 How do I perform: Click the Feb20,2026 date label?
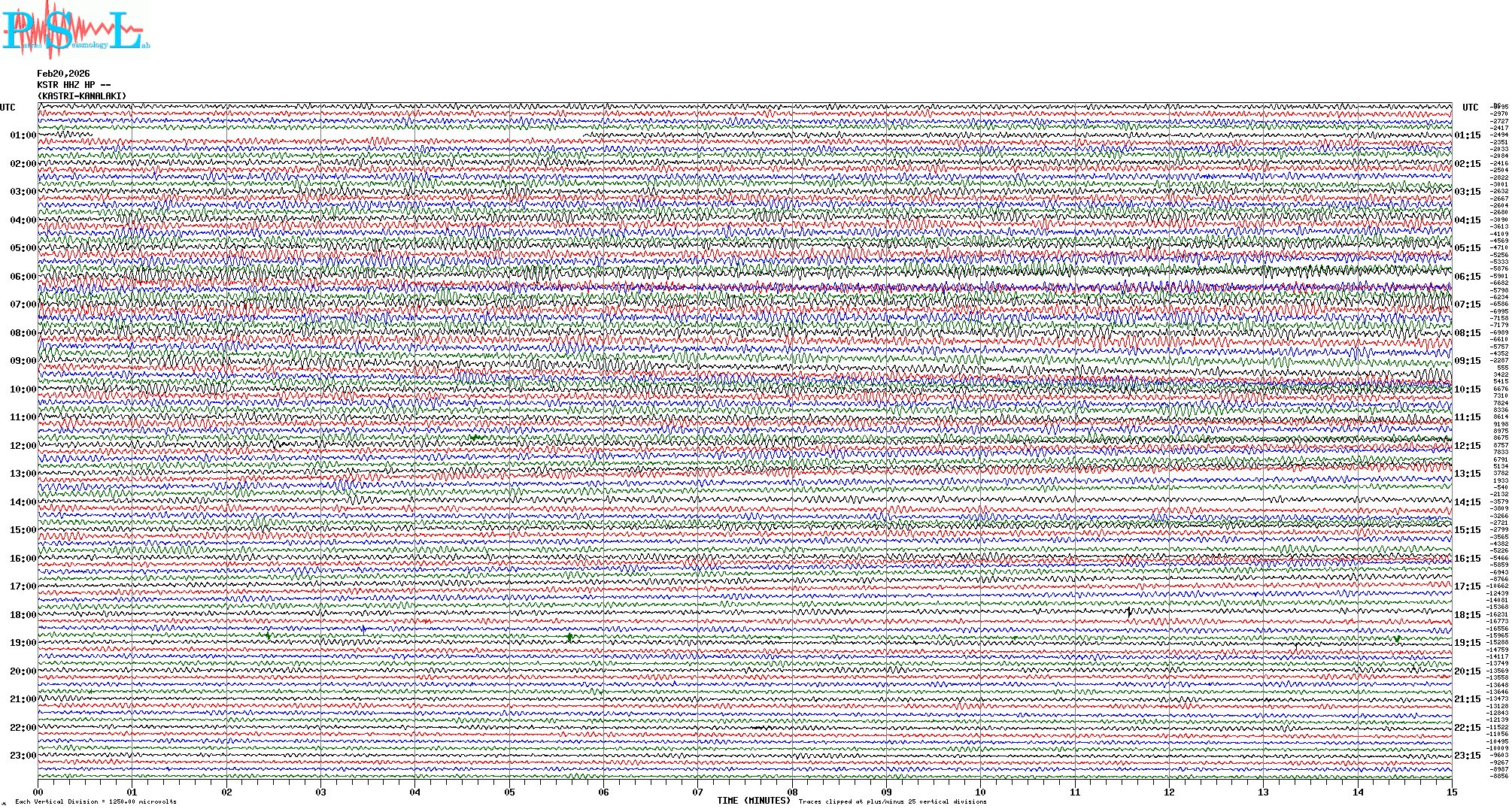tap(63, 74)
